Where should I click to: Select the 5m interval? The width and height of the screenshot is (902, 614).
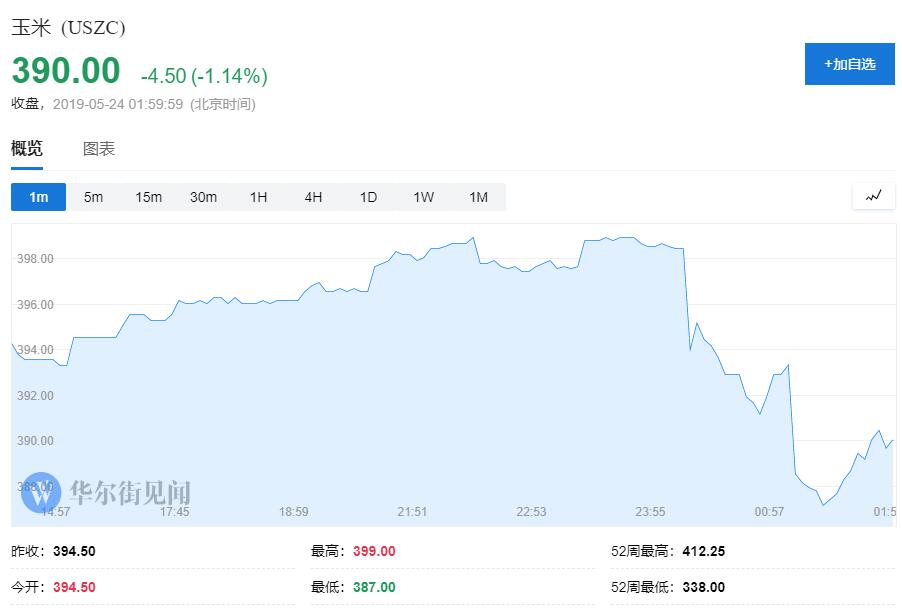pyautogui.click(x=93, y=197)
